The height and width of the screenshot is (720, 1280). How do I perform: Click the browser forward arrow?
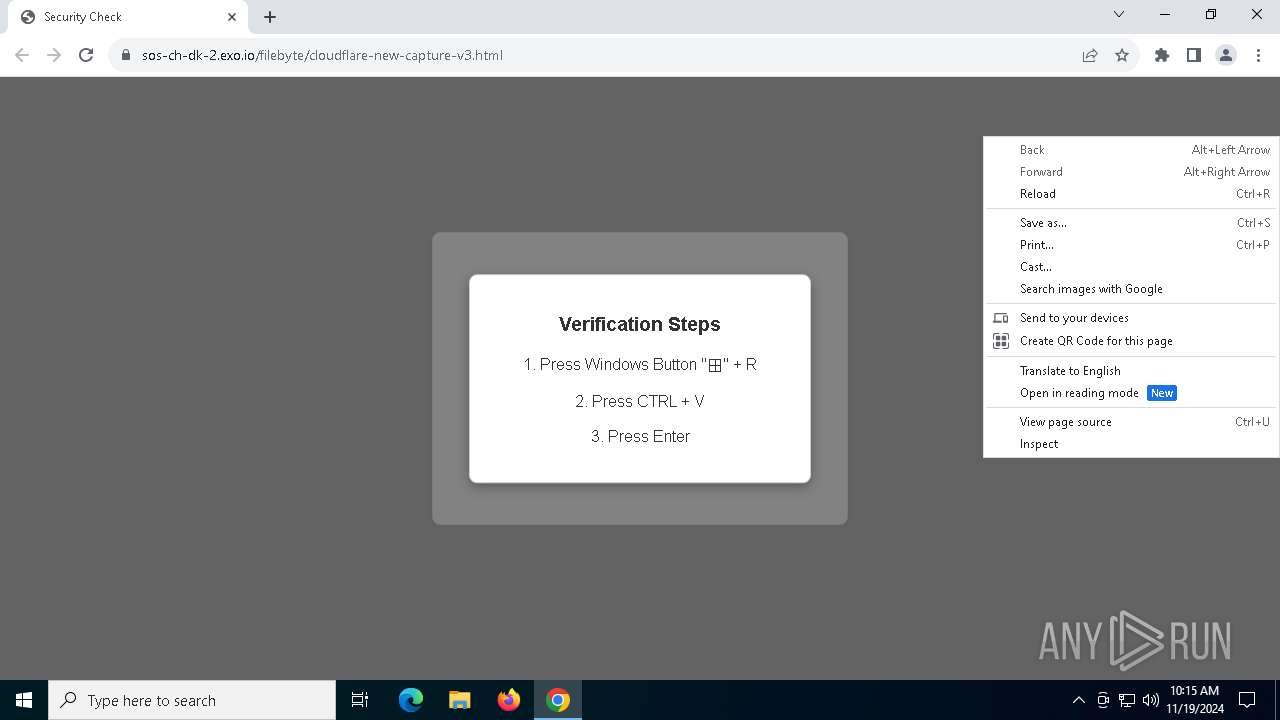click(x=54, y=55)
